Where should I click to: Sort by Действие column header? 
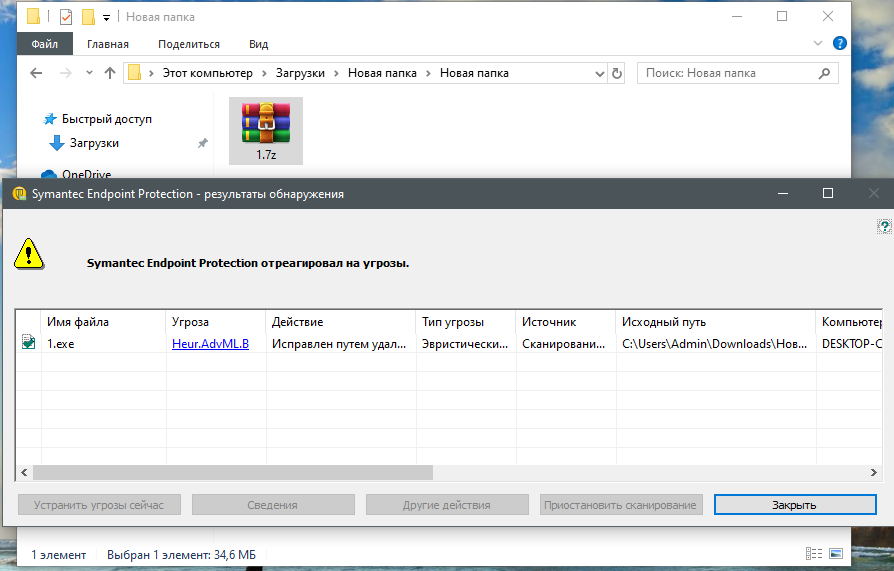pyautogui.click(x=340, y=322)
